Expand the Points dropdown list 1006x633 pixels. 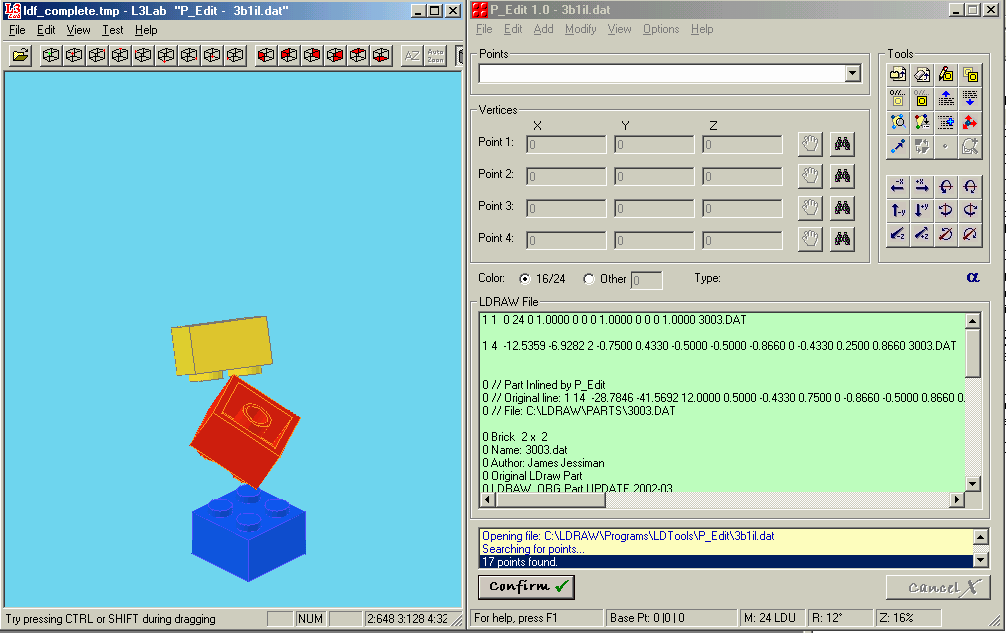point(852,73)
